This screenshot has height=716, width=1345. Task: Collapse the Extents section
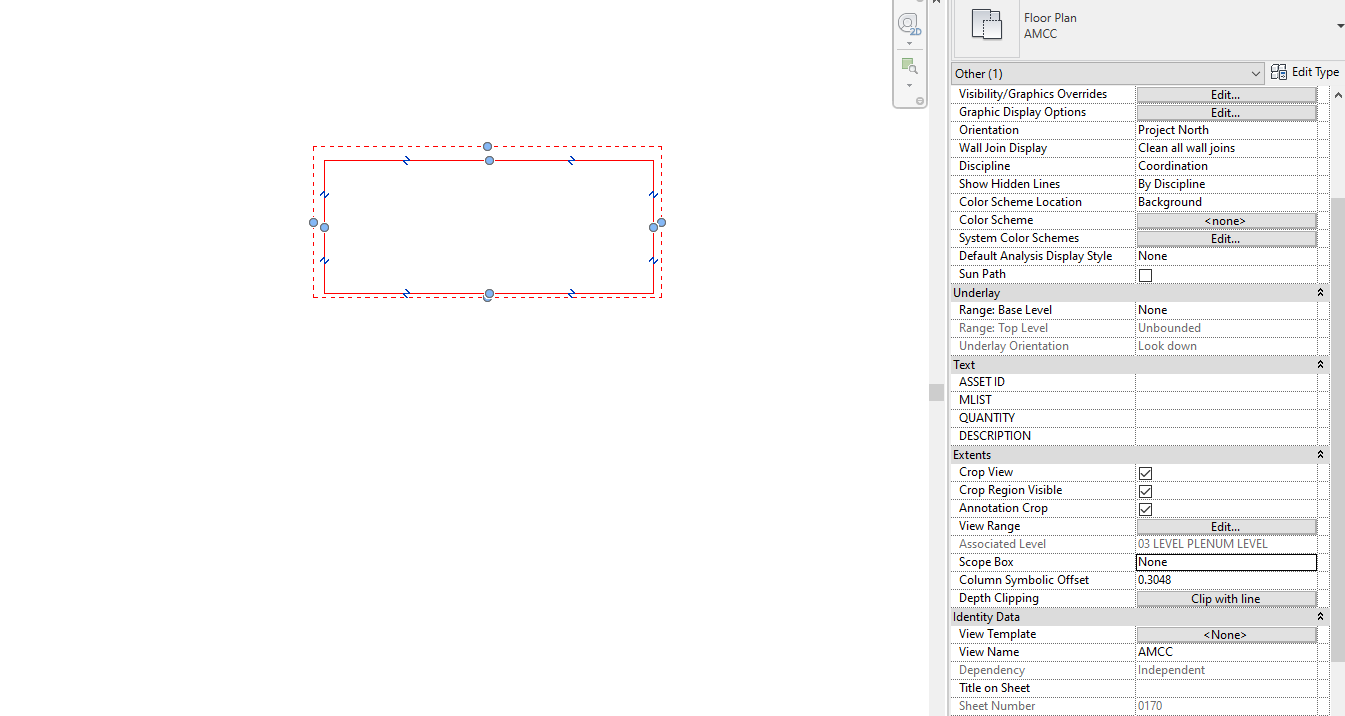click(1320, 454)
